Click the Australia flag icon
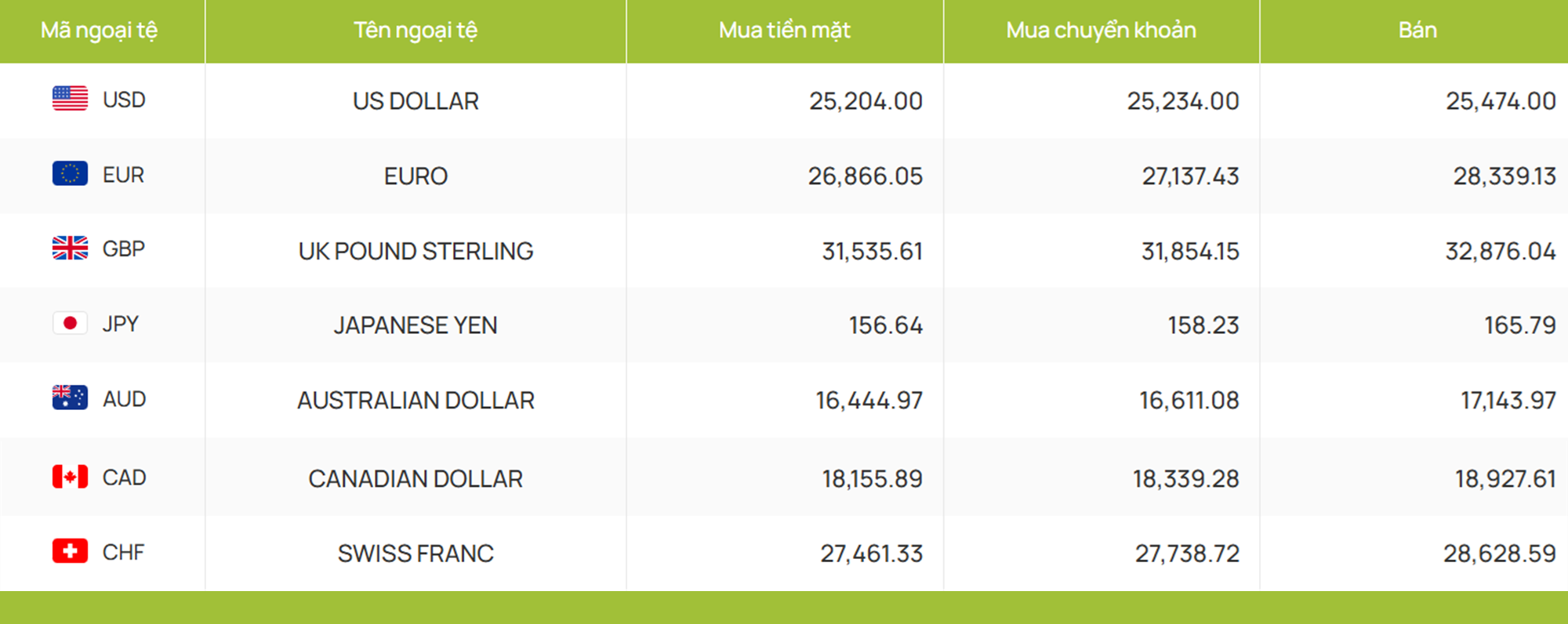 pyautogui.click(x=70, y=397)
